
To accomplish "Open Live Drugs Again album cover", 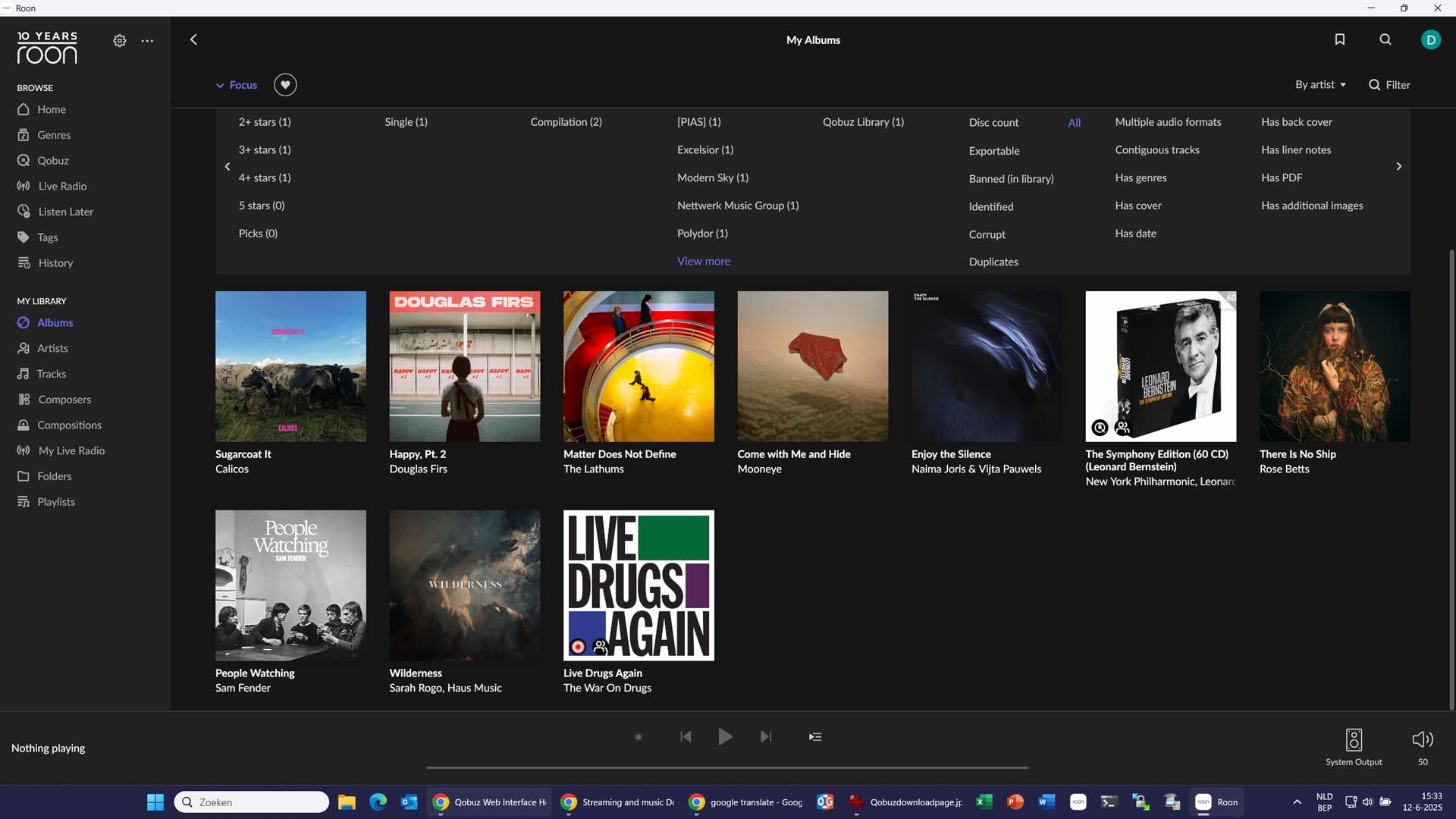I will point(639,585).
